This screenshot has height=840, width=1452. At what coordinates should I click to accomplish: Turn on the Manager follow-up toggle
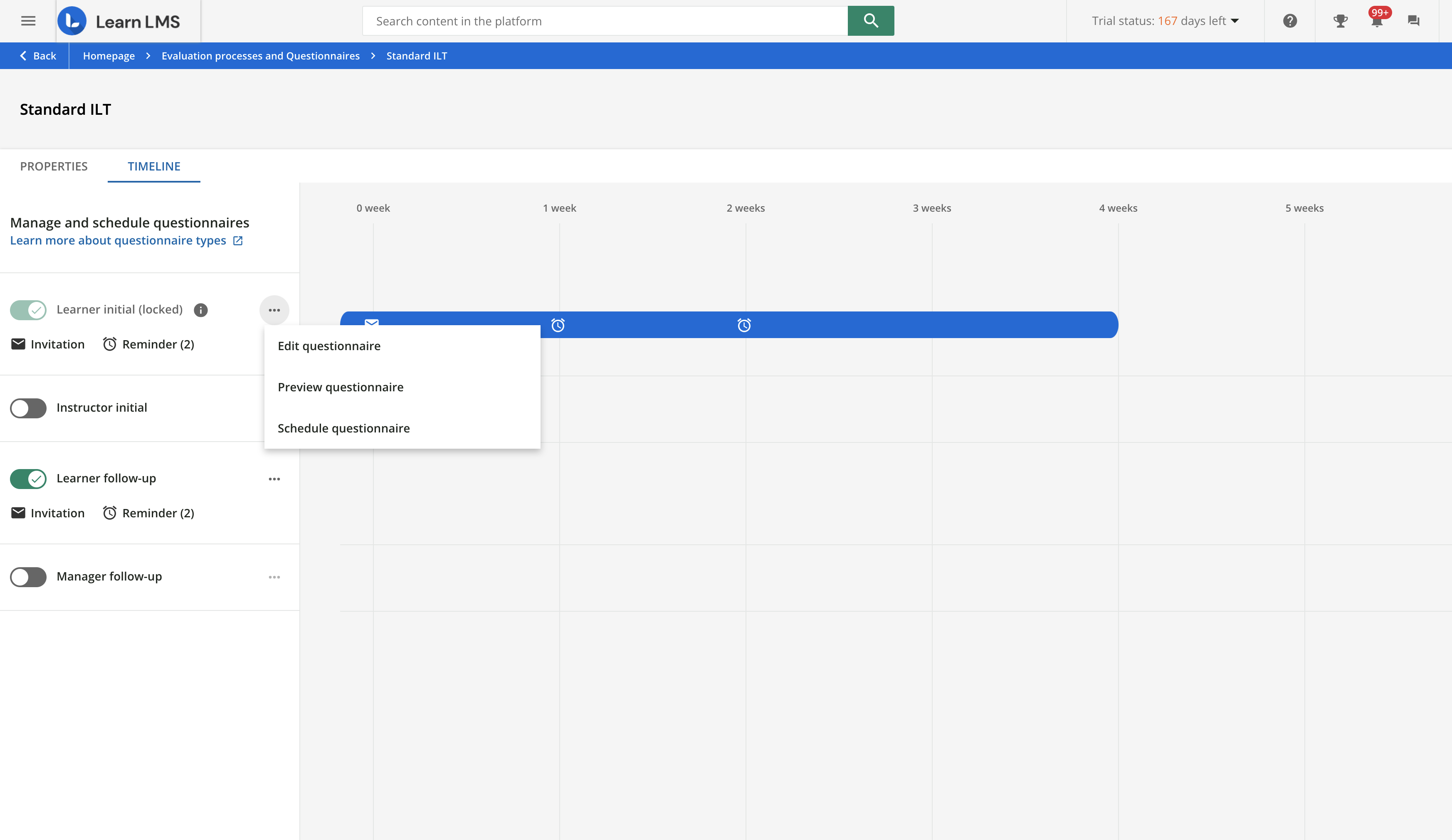(x=28, y=577)
